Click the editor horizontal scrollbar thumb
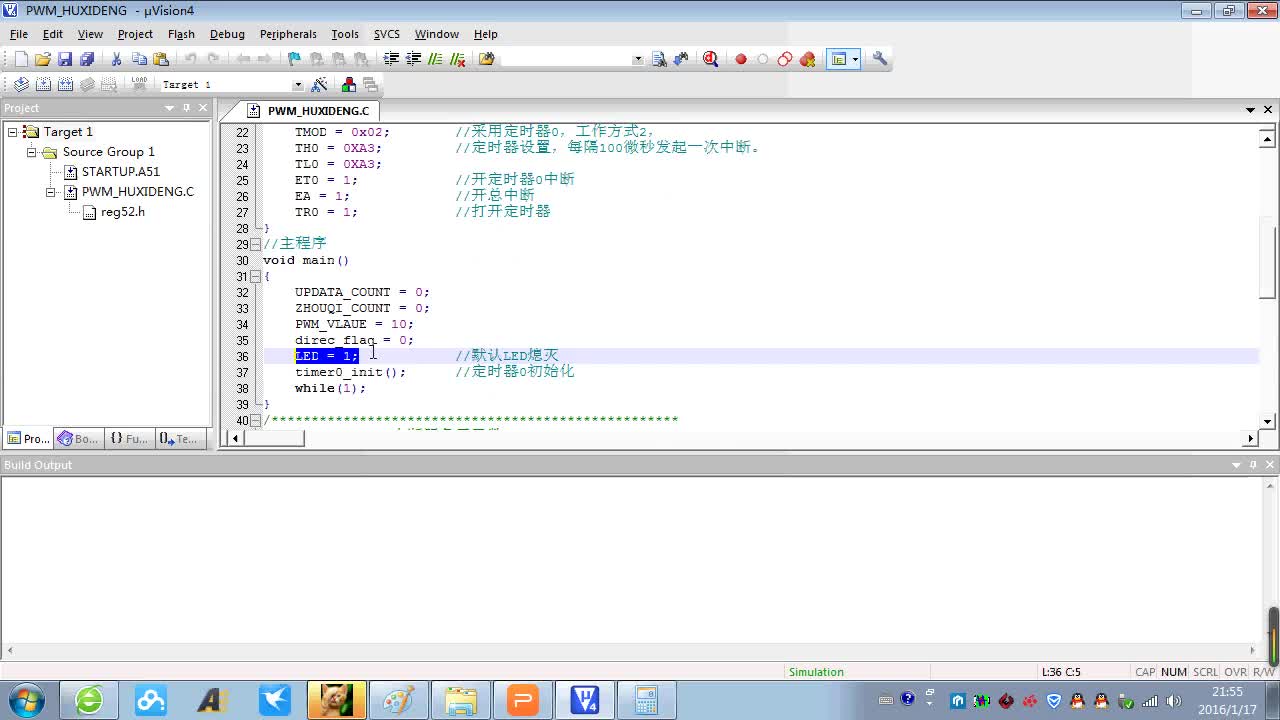Viewport: 1280px width, 720px height. 274,438
